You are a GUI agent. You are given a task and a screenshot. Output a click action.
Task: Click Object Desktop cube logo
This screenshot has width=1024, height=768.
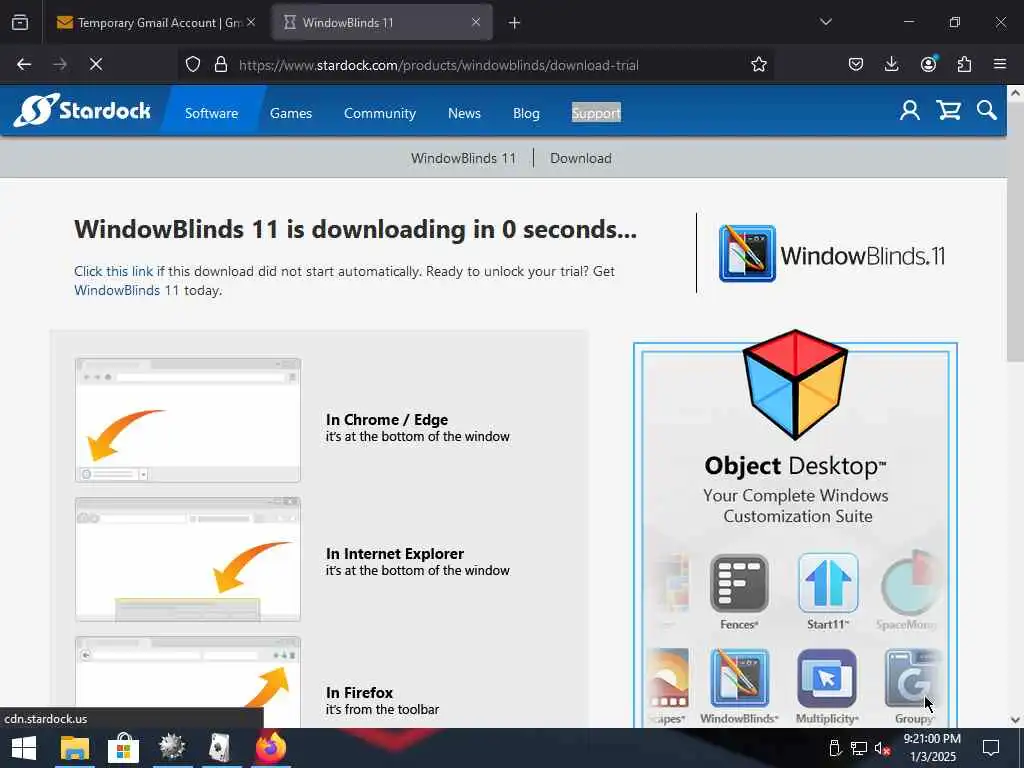[795, 384]
